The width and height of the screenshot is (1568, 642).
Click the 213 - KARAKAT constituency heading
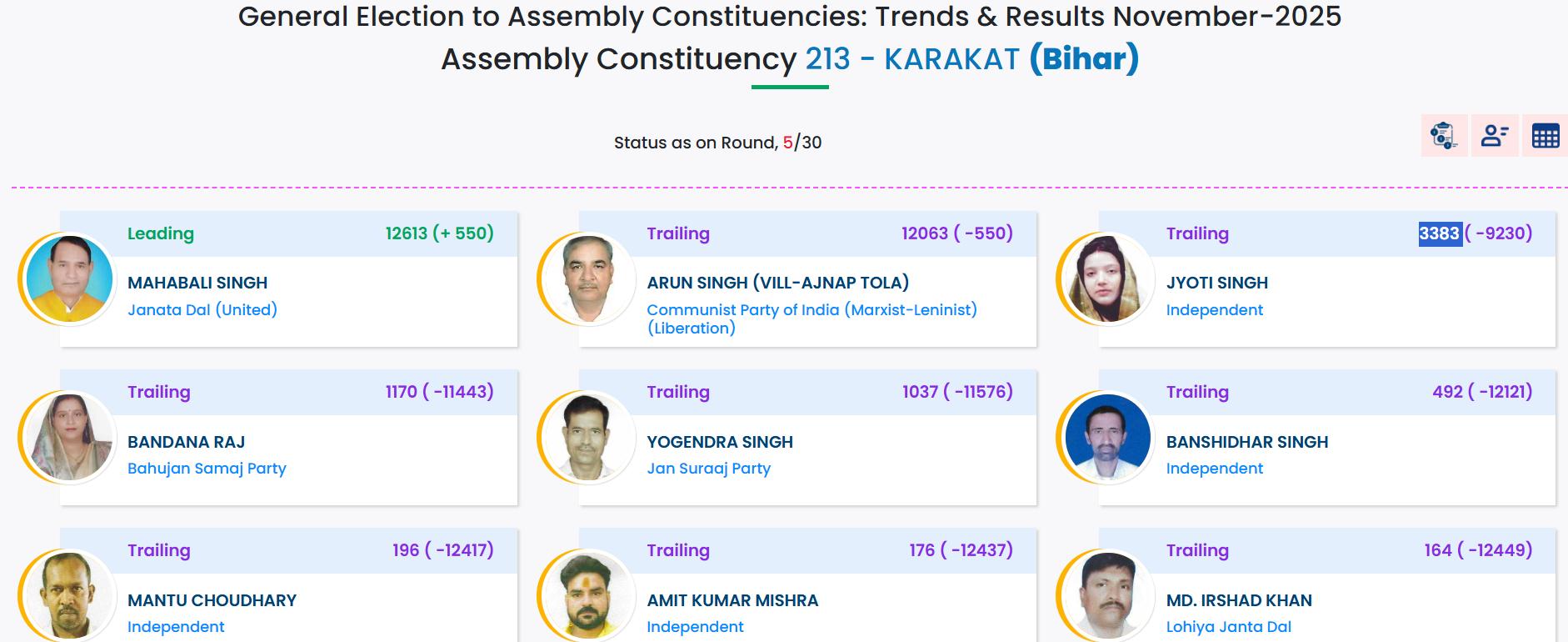[x=912, y=59]
